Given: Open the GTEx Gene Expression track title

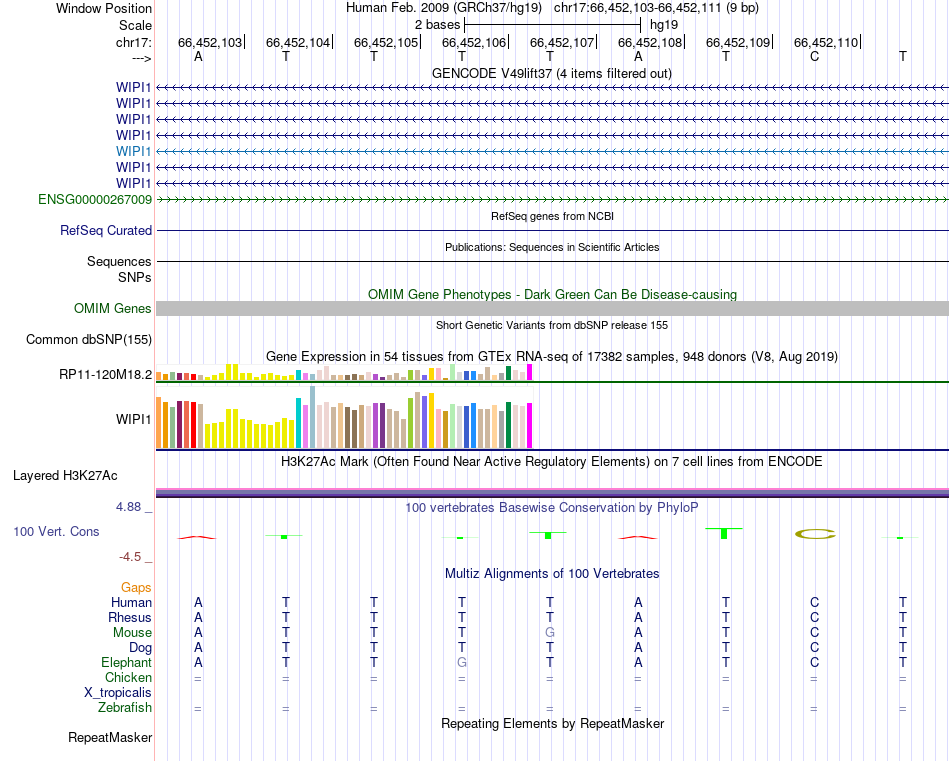Looking at the screenshot, I should click(x=552, y=356).
